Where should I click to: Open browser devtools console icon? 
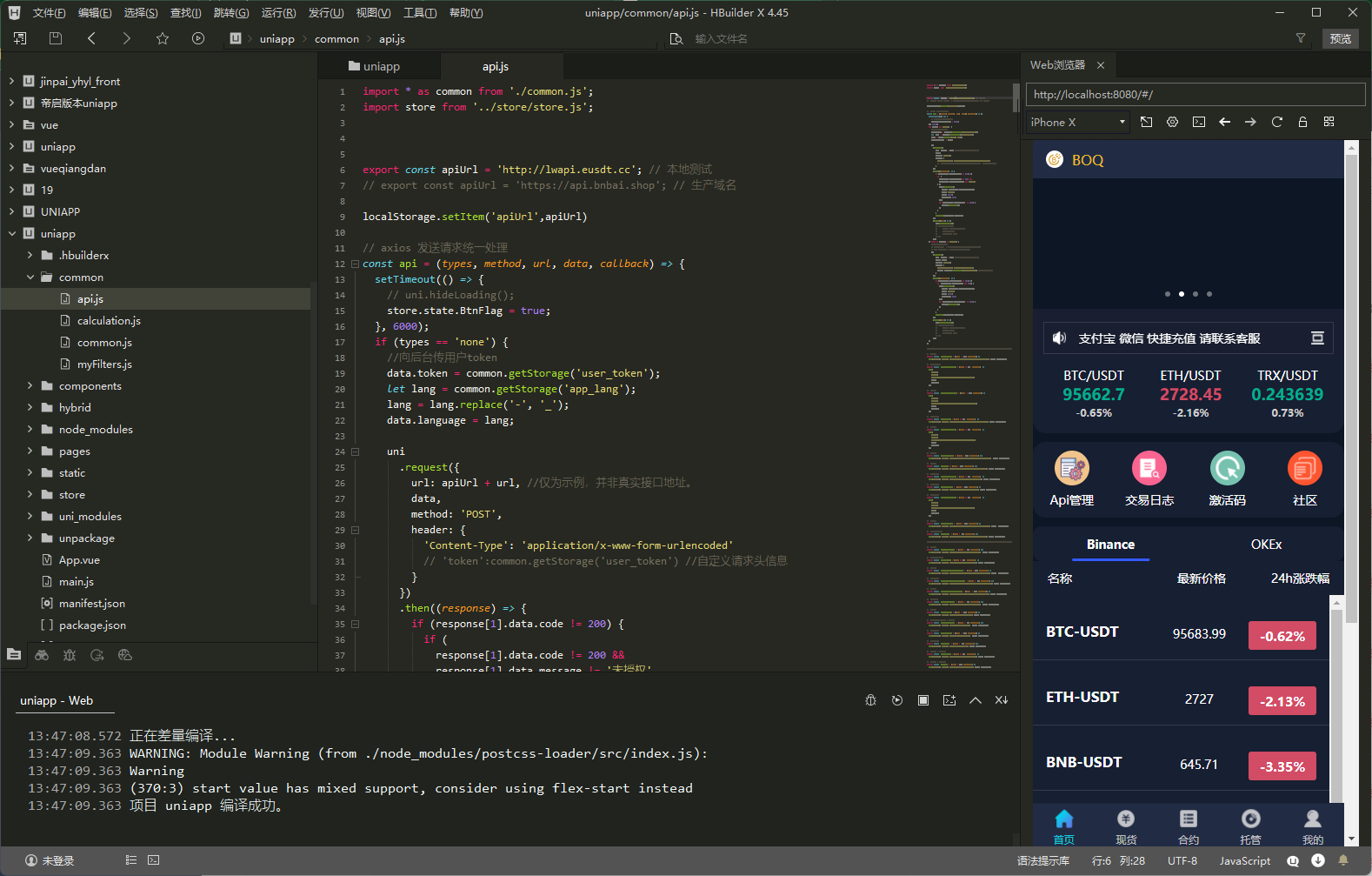coord(1198,122)
